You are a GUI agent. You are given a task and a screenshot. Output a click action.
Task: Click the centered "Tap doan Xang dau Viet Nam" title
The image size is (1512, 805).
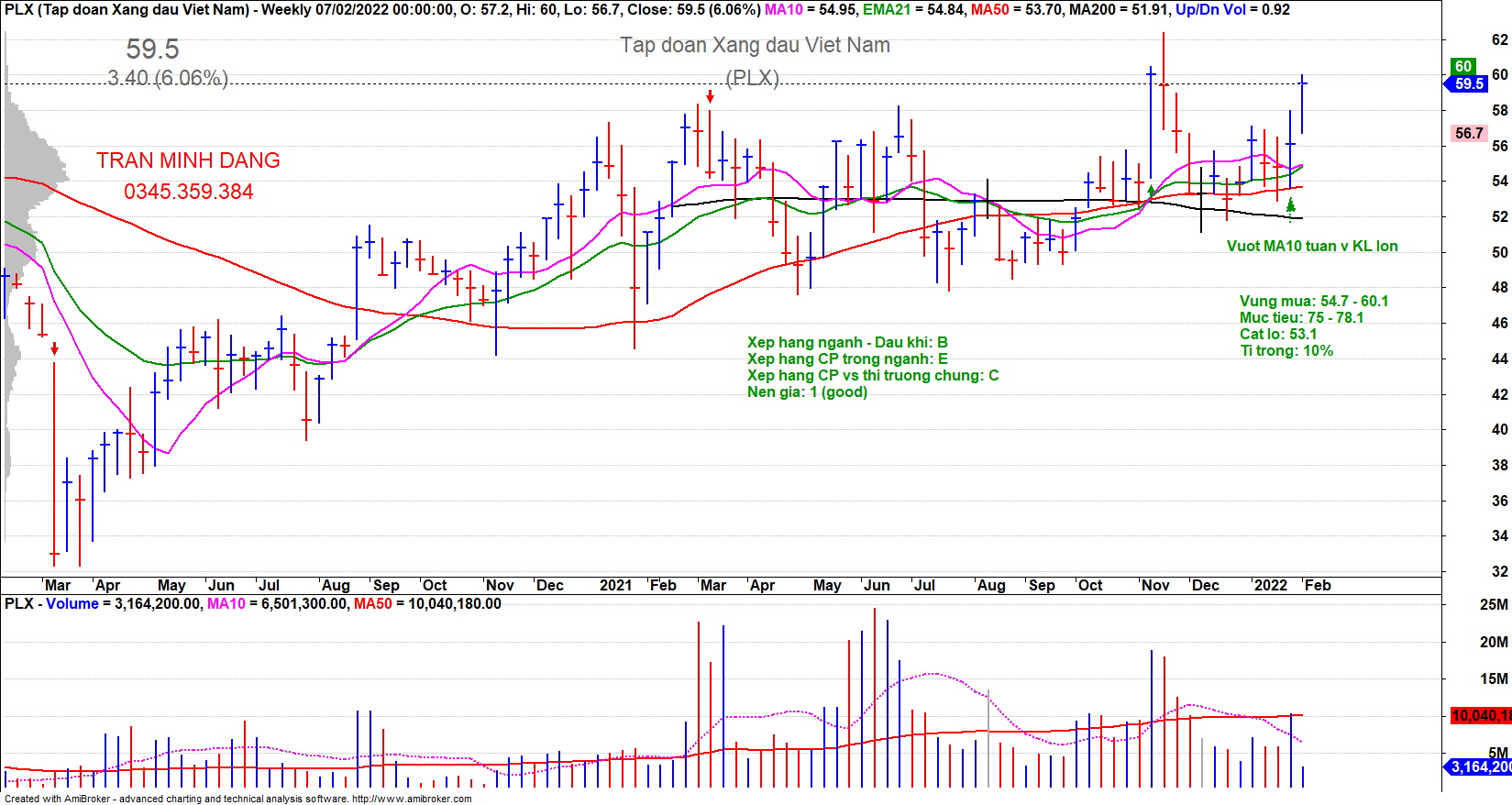(x=756, y=45)
